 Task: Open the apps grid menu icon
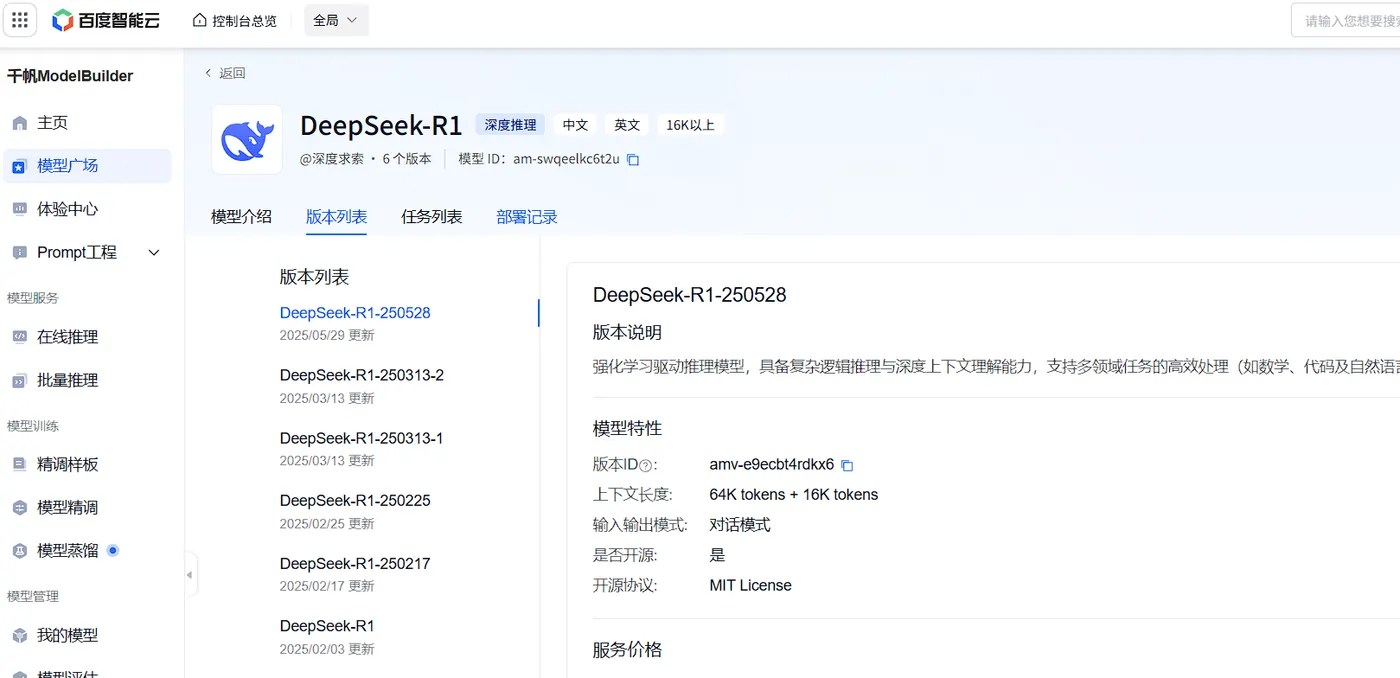(20, 20)
